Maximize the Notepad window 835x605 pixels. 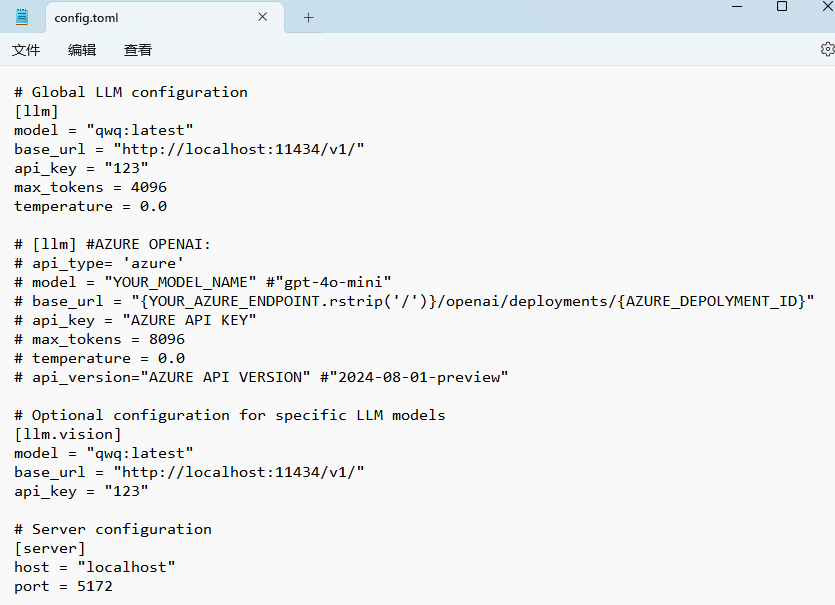pyautogui.click(x=782, y=6)
